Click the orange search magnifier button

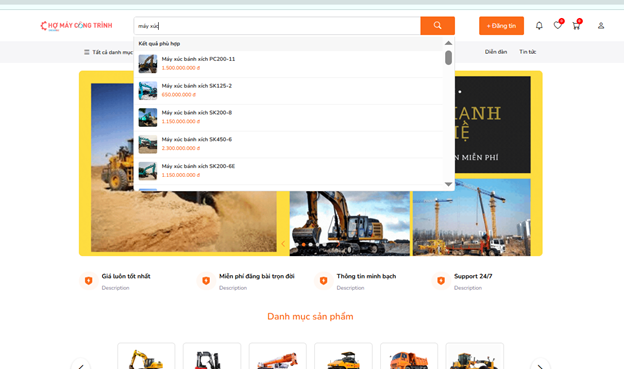coord(437,26)
